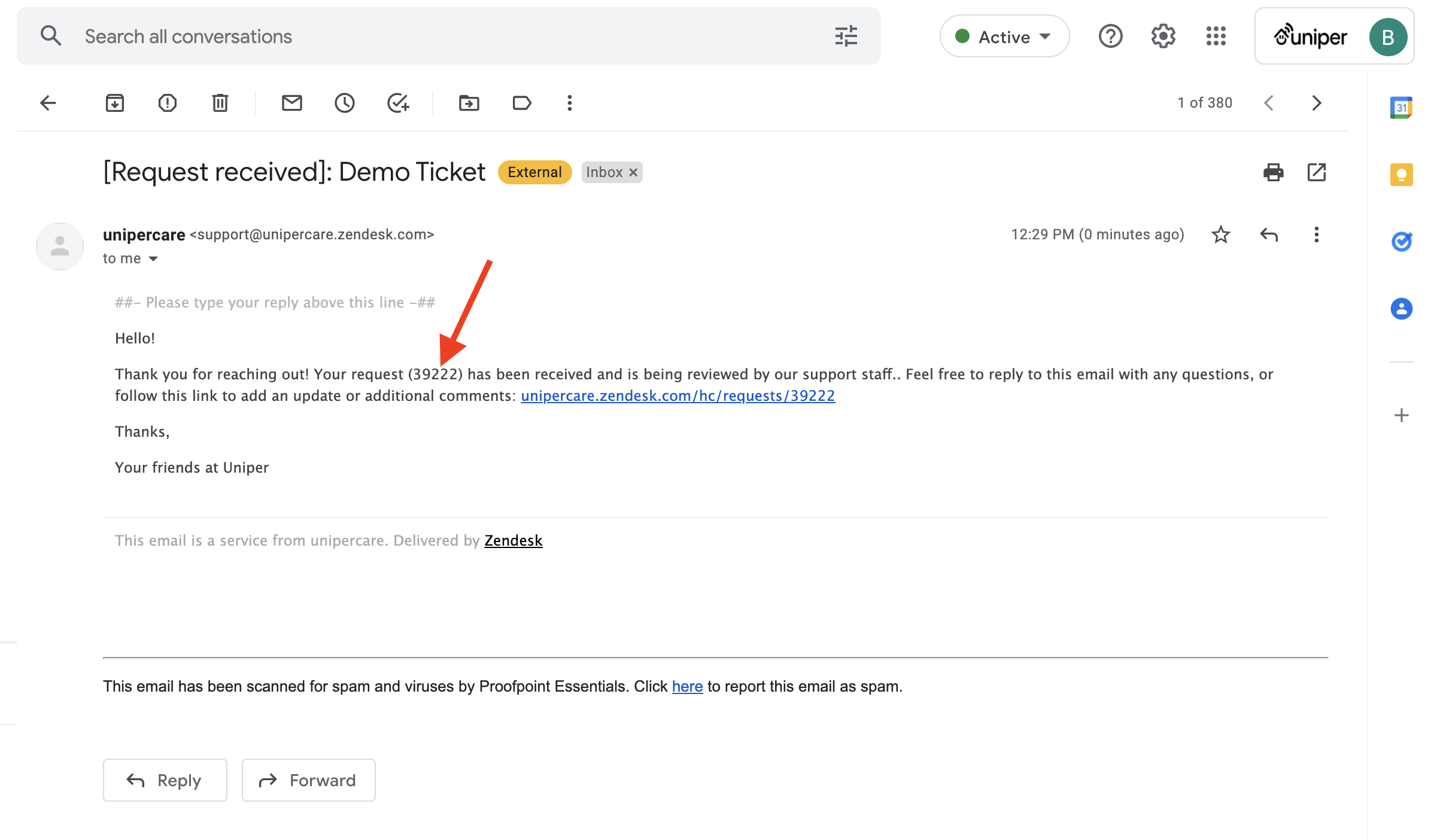
Task: Click the 12:29 PM timestamp
Action: tap(1097, 235)
